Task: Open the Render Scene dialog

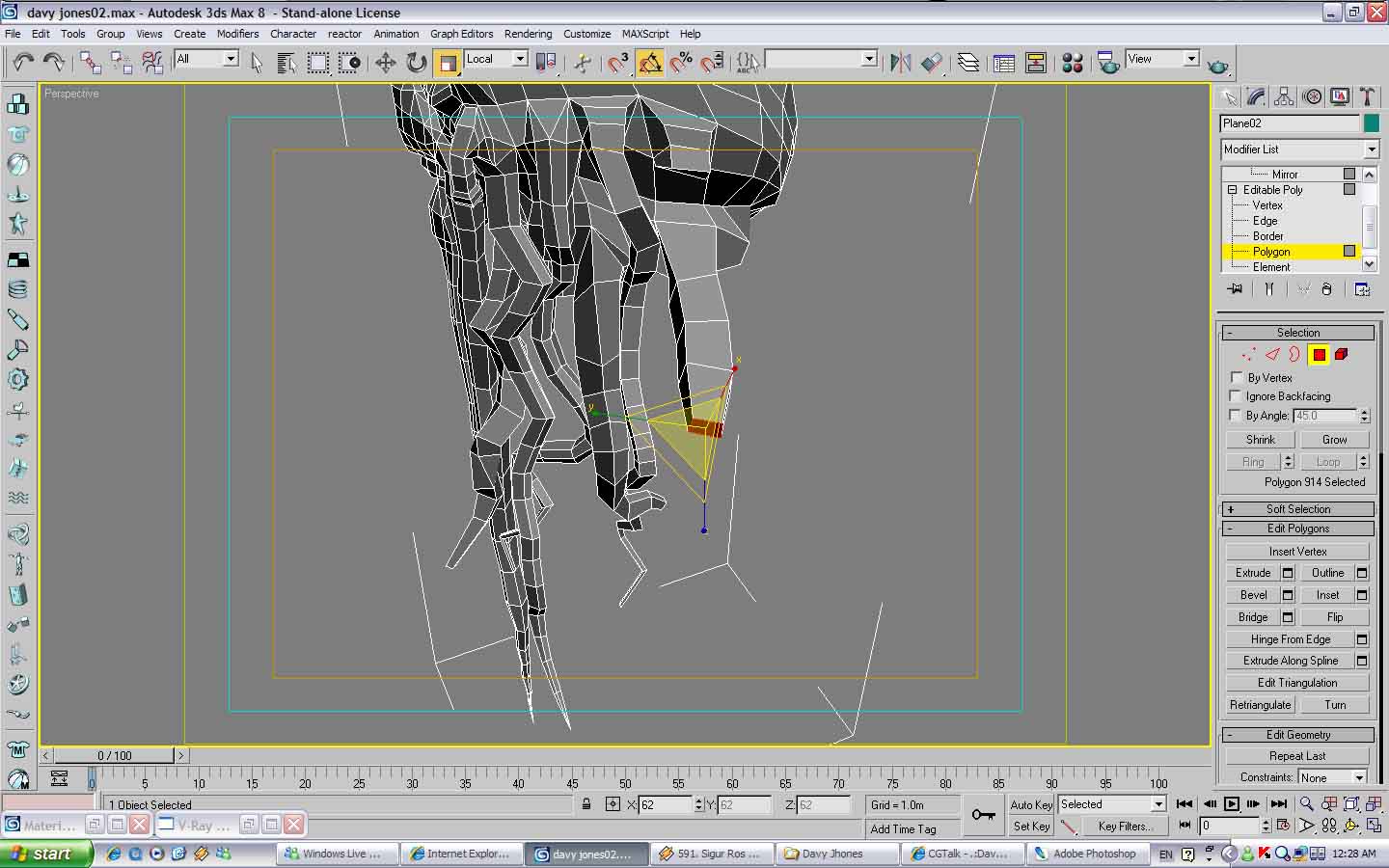Action: click(1108, 63)
